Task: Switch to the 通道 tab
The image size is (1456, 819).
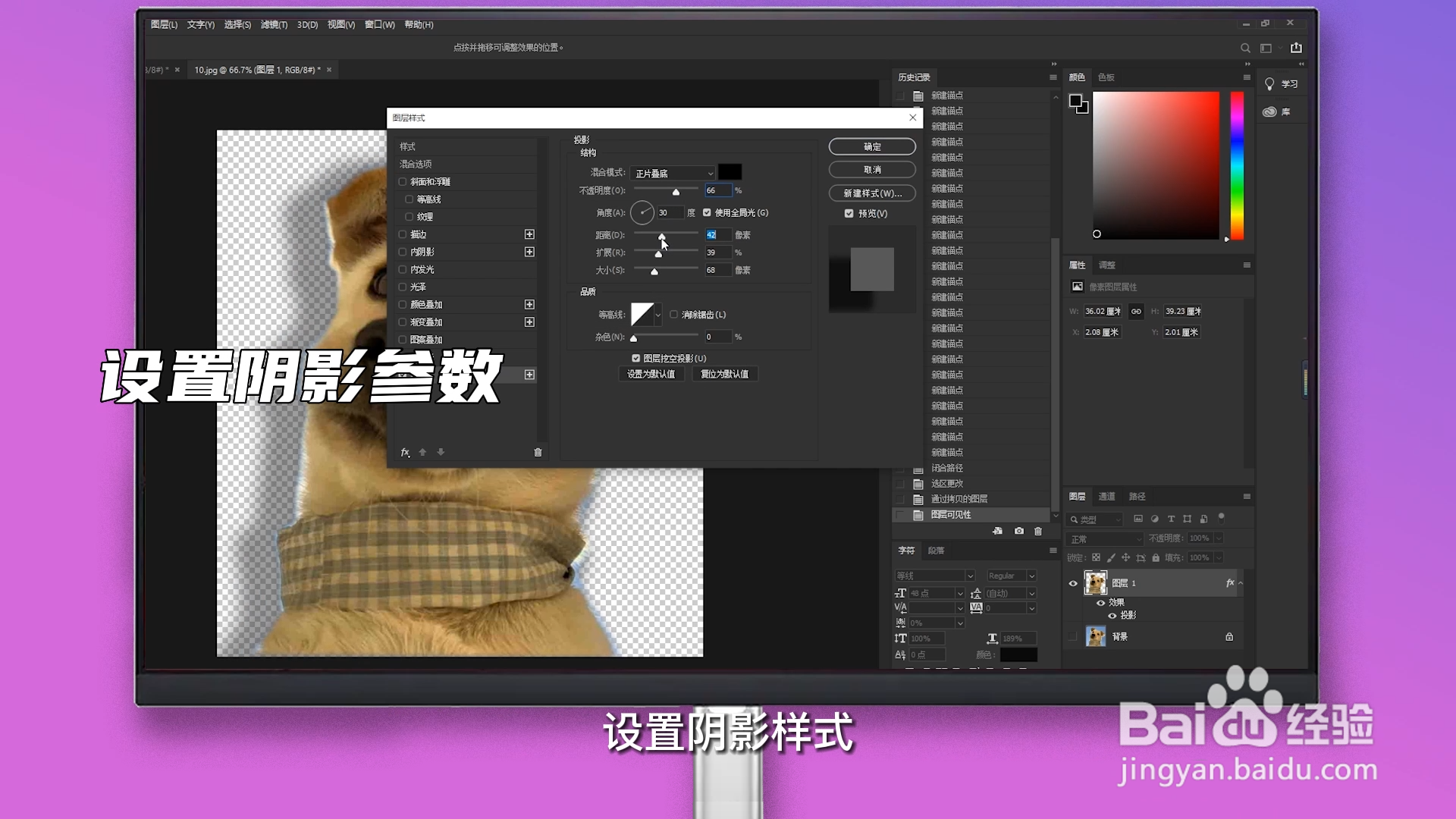Action: click(x=1106, y=497)
